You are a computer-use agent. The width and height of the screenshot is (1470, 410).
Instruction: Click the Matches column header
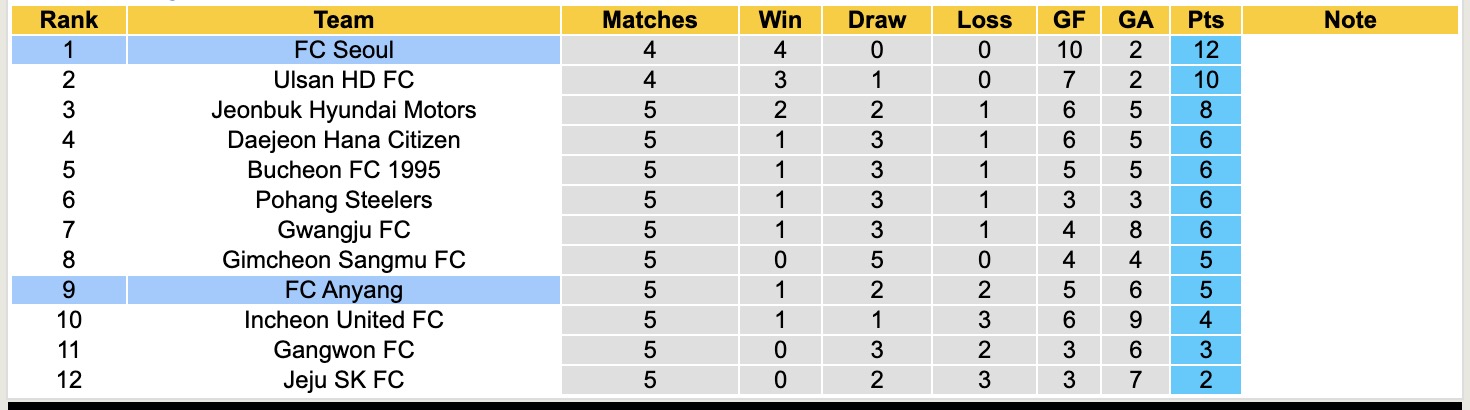point(650,20)
